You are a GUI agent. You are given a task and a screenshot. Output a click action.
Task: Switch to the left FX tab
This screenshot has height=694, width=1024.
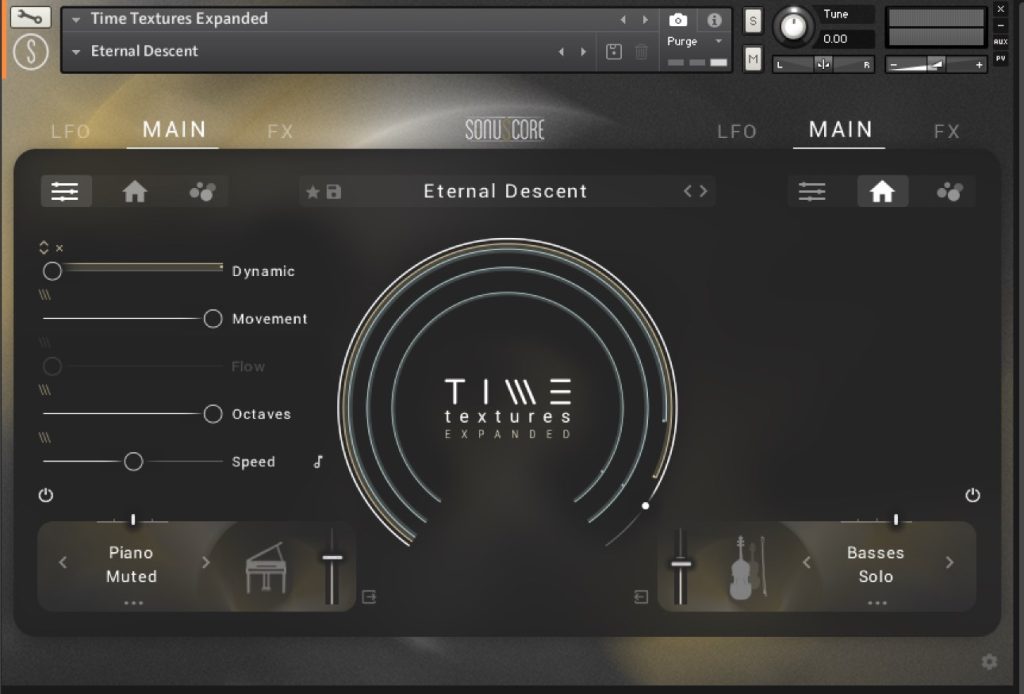281,132
